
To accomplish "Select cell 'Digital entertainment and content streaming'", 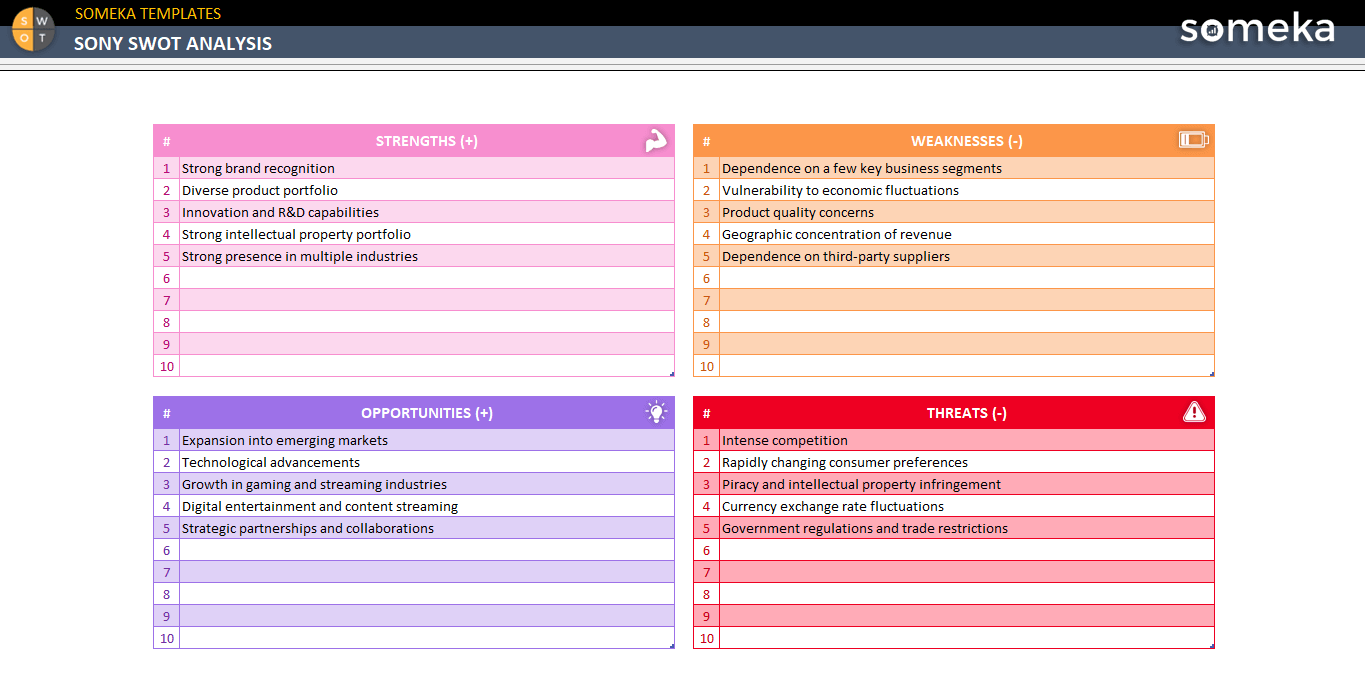I will (x=427, y=506).
